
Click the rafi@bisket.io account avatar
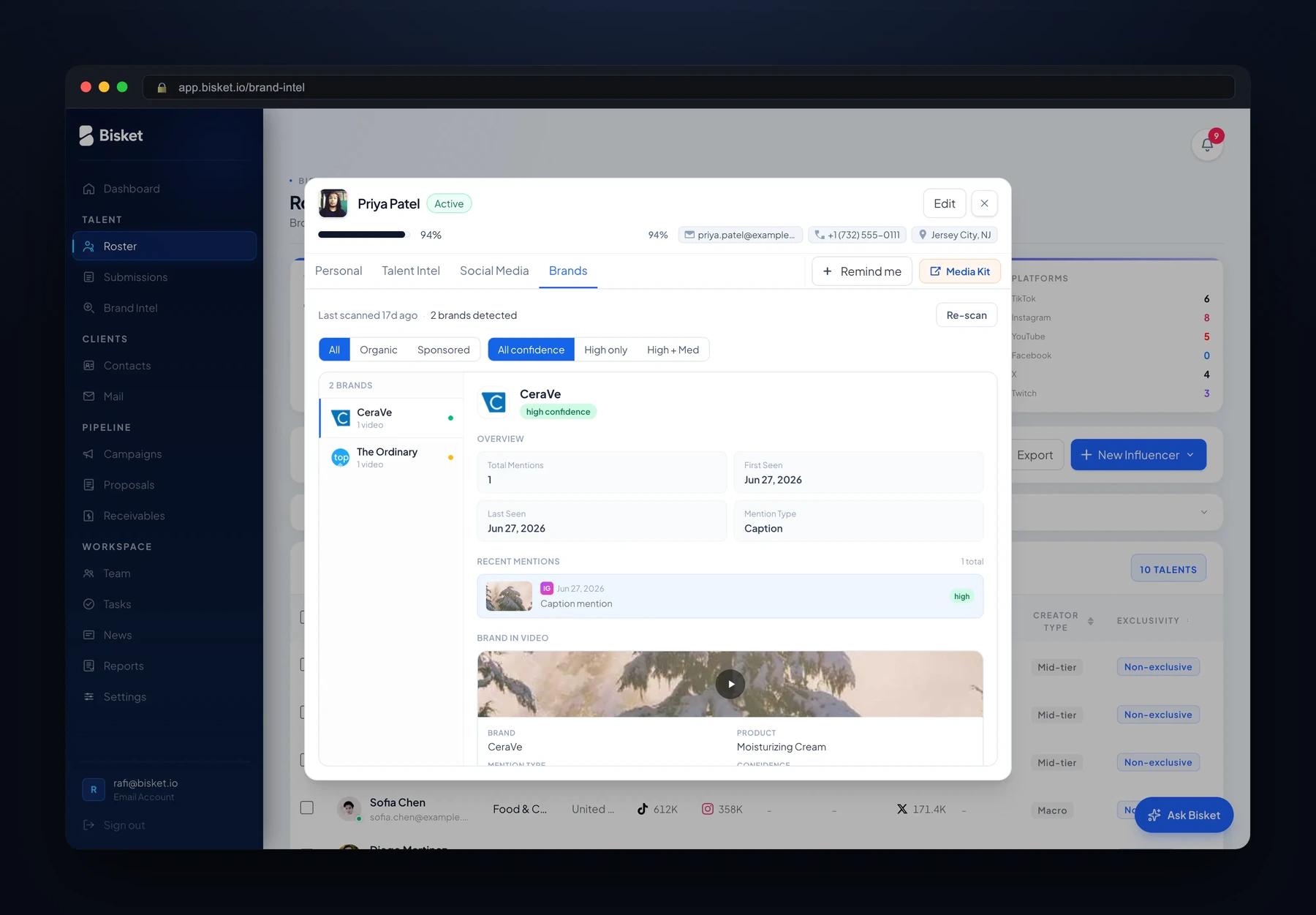(x=94, y=790)
